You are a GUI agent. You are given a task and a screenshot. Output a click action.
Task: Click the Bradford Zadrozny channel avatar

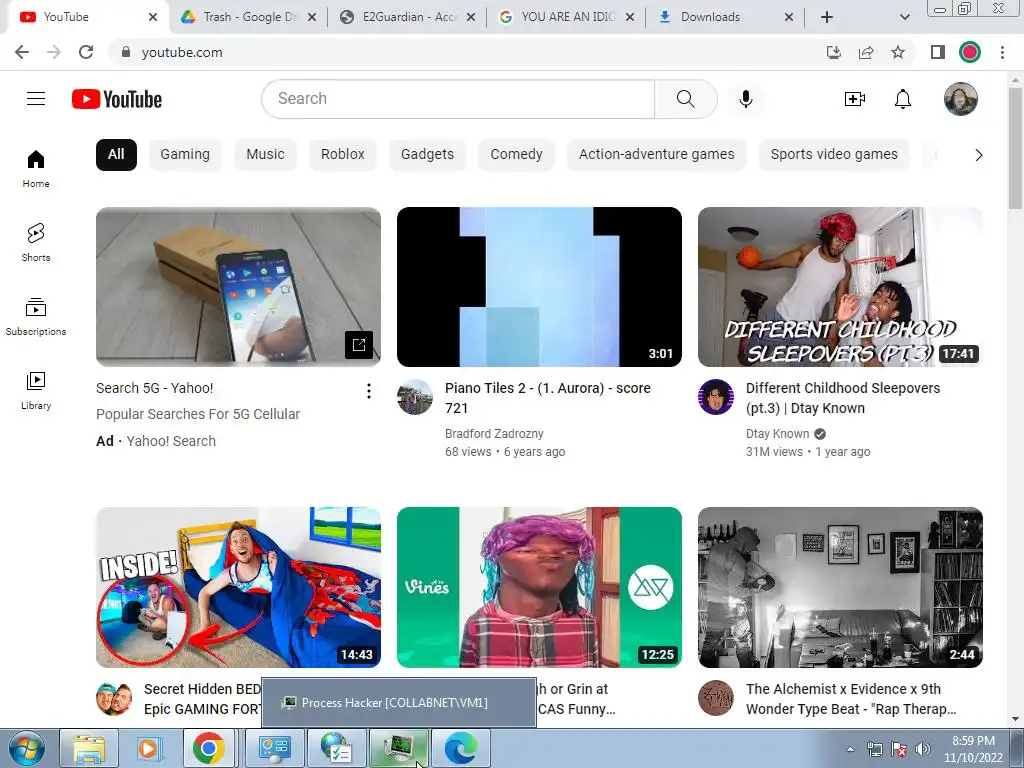pyautogui.click(x=415, y=396)
